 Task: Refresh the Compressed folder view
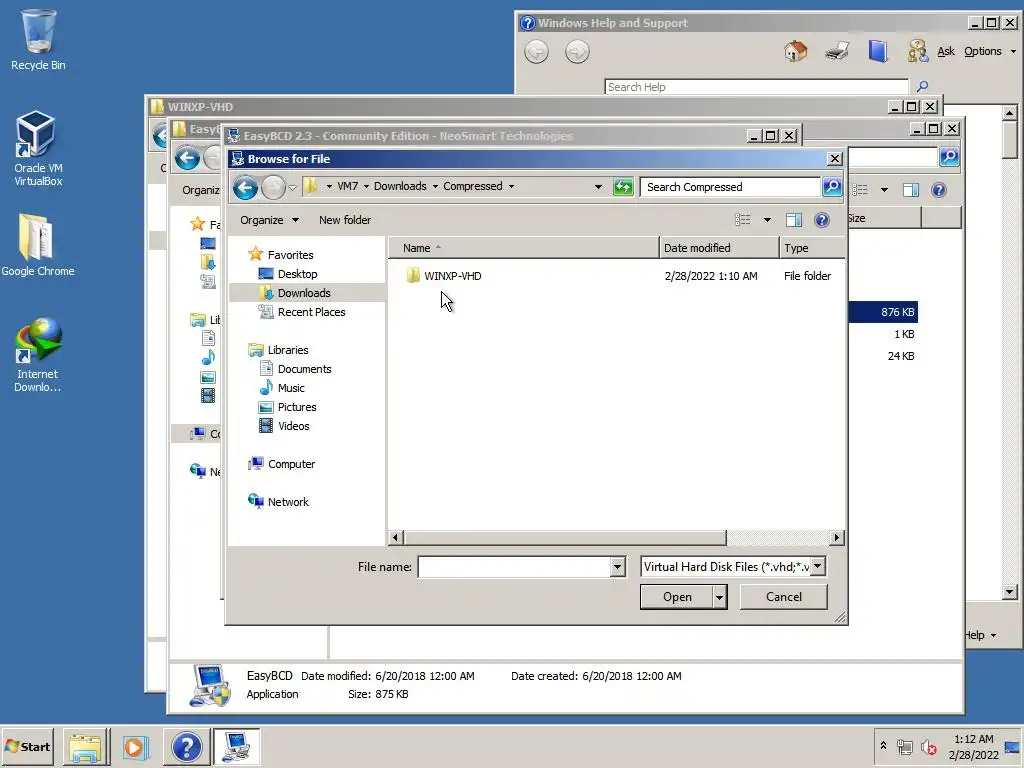pos(623,187)
